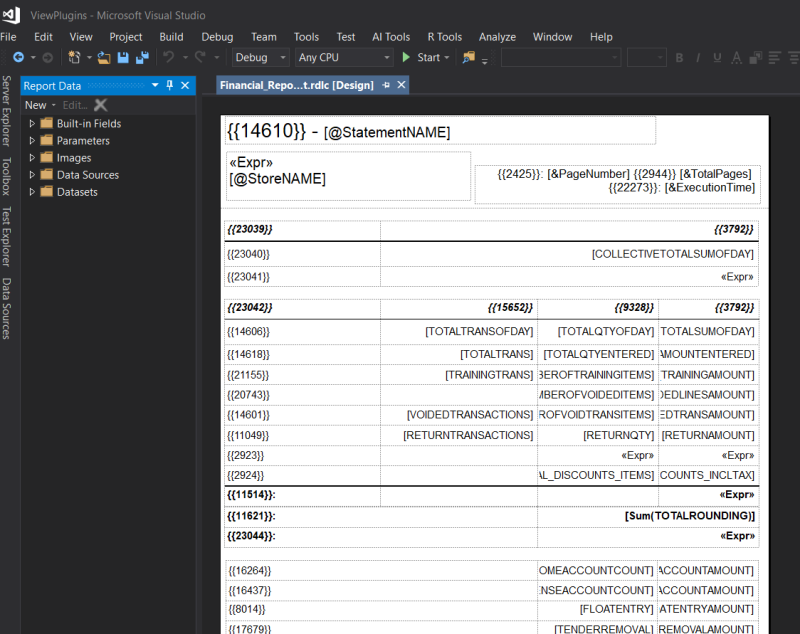Screen dimensions: 800x634
Task: Click the font name combo box
Action: coord(561,58)
